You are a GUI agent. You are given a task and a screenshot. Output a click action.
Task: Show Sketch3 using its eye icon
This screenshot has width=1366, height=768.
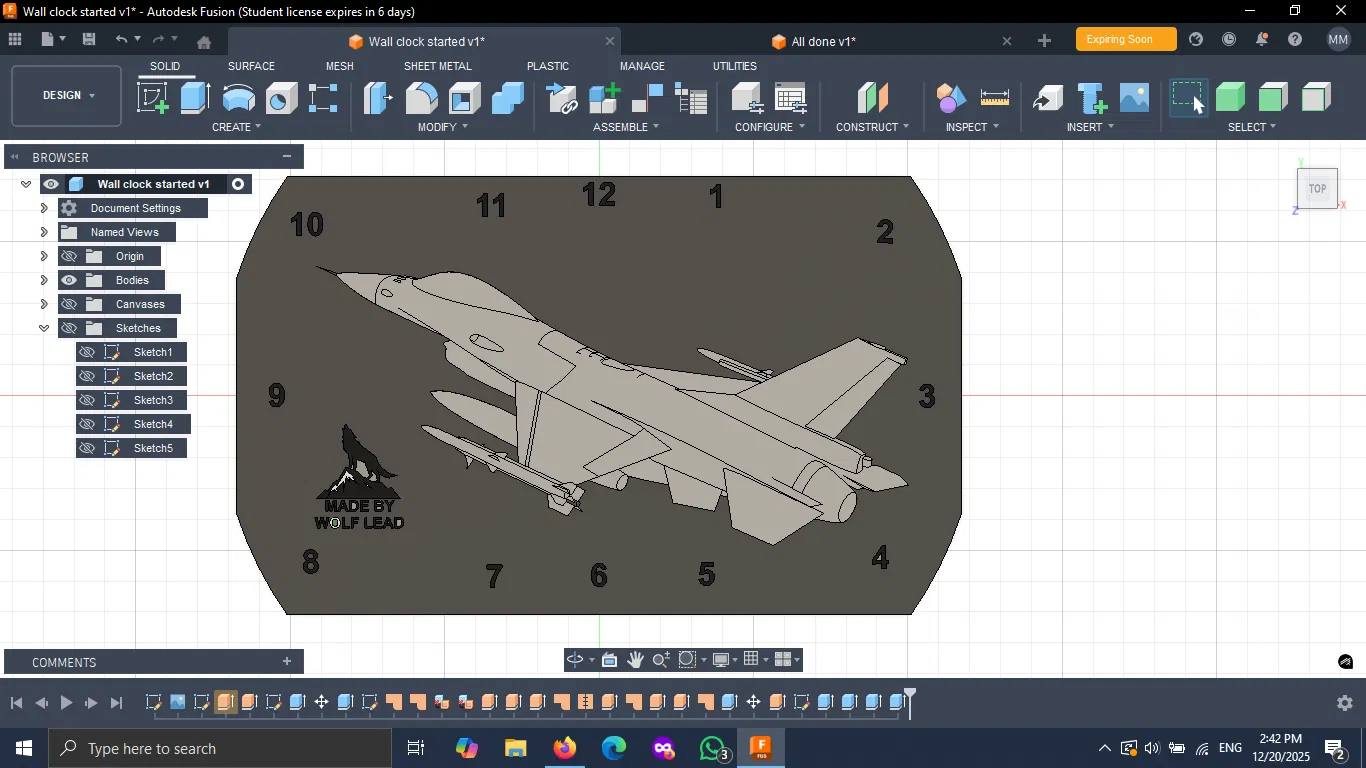click(x=87, y=400)
